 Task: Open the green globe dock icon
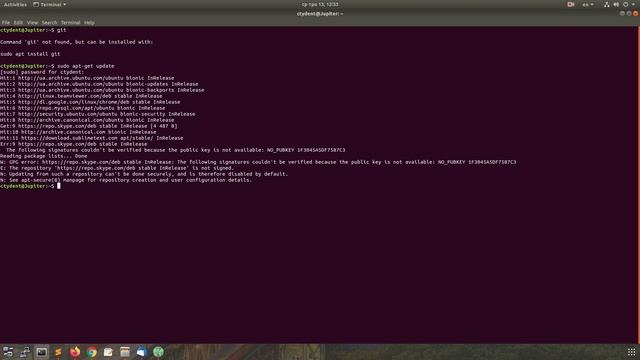tap(158, 352)
